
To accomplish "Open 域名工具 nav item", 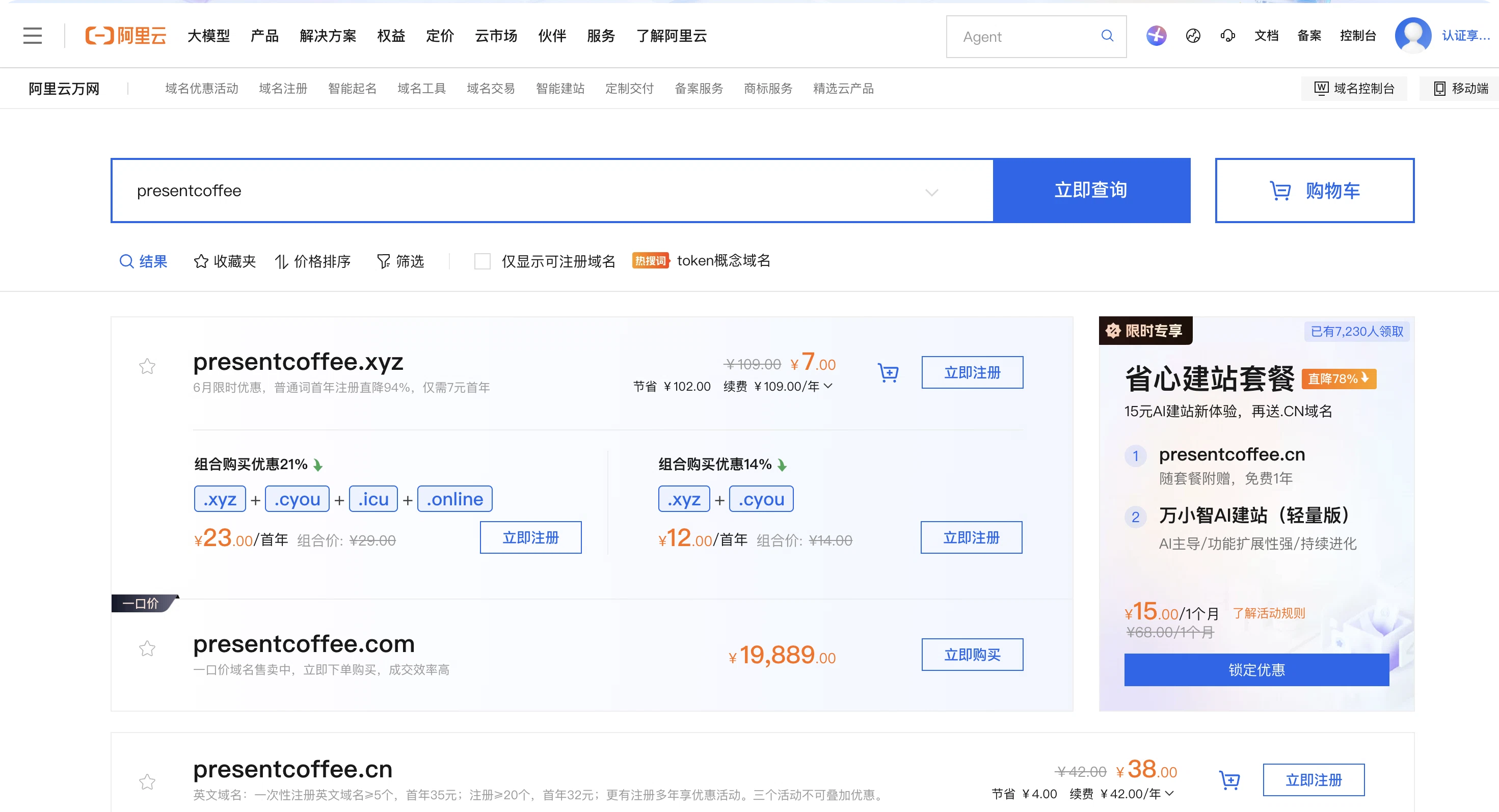I will click(422, 89).
